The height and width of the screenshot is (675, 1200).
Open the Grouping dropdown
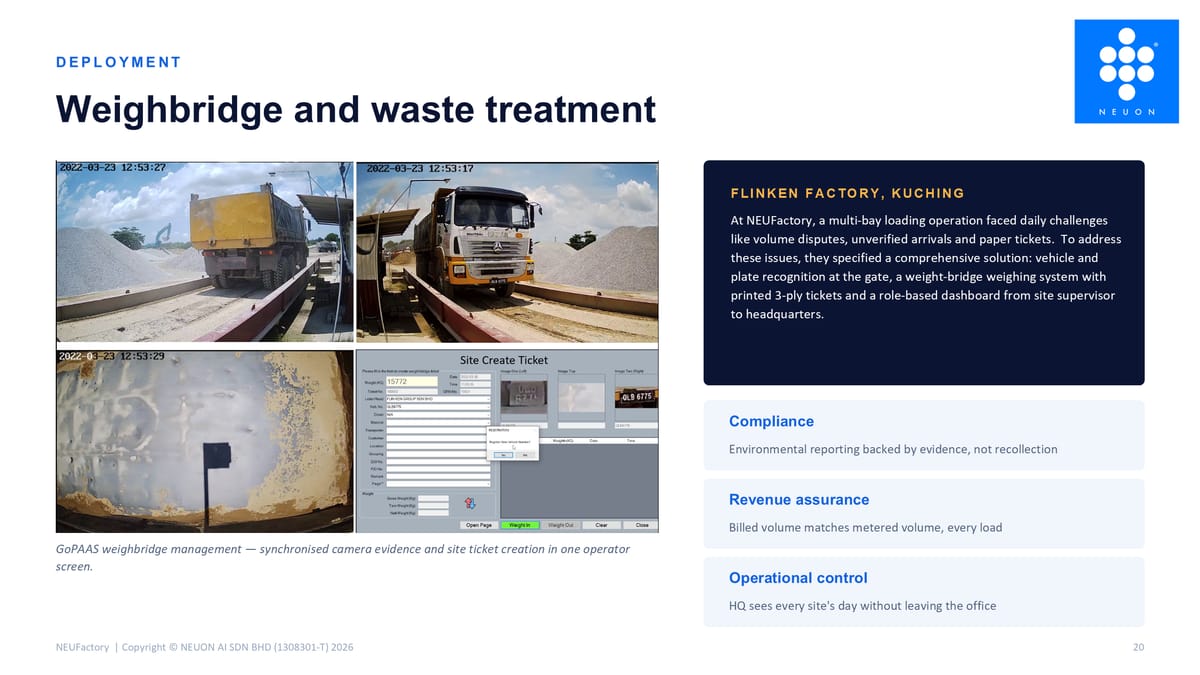(438, 454)
